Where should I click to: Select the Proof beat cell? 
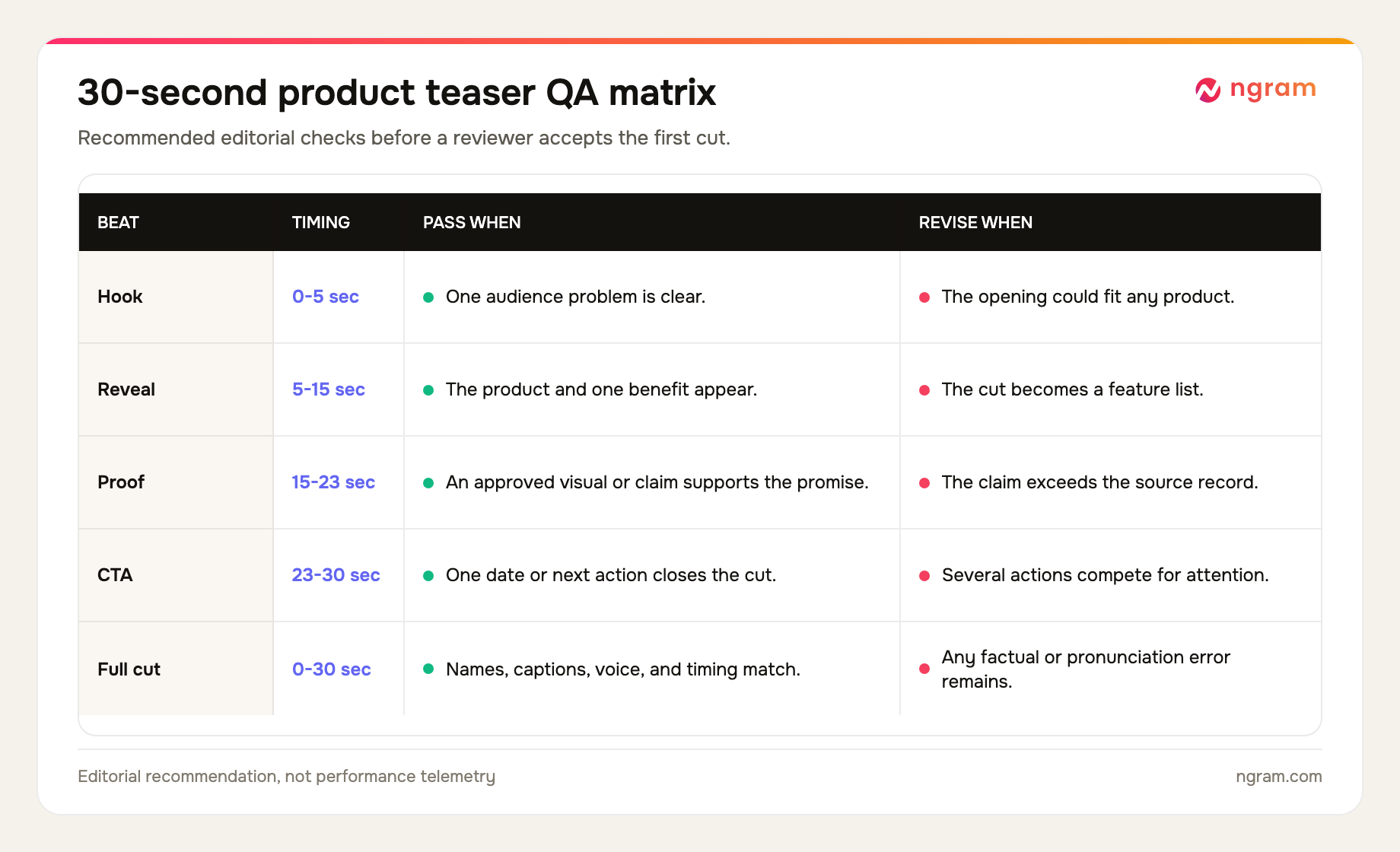click(x=176, y=482)
